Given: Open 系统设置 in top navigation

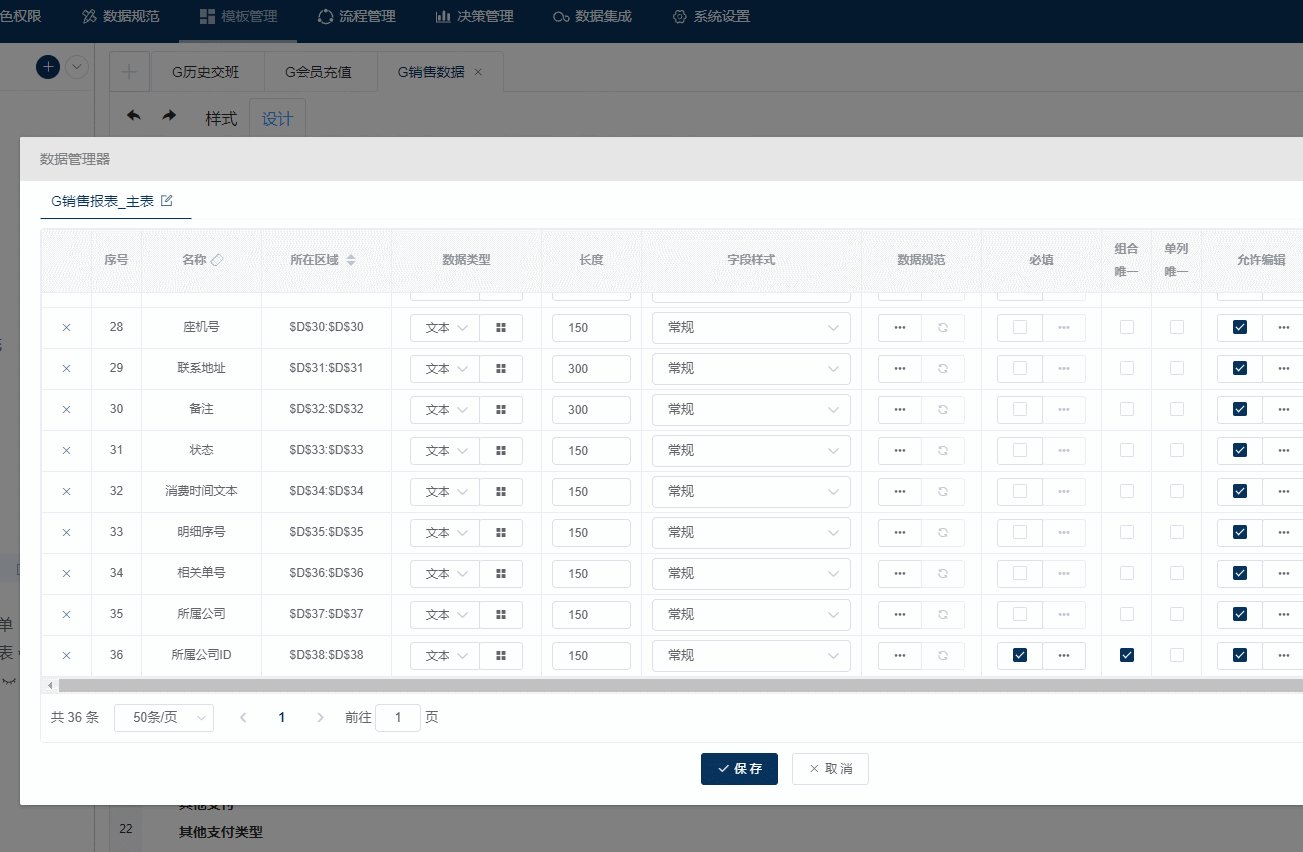Looking at the screenshot, I should coord(711,16).
